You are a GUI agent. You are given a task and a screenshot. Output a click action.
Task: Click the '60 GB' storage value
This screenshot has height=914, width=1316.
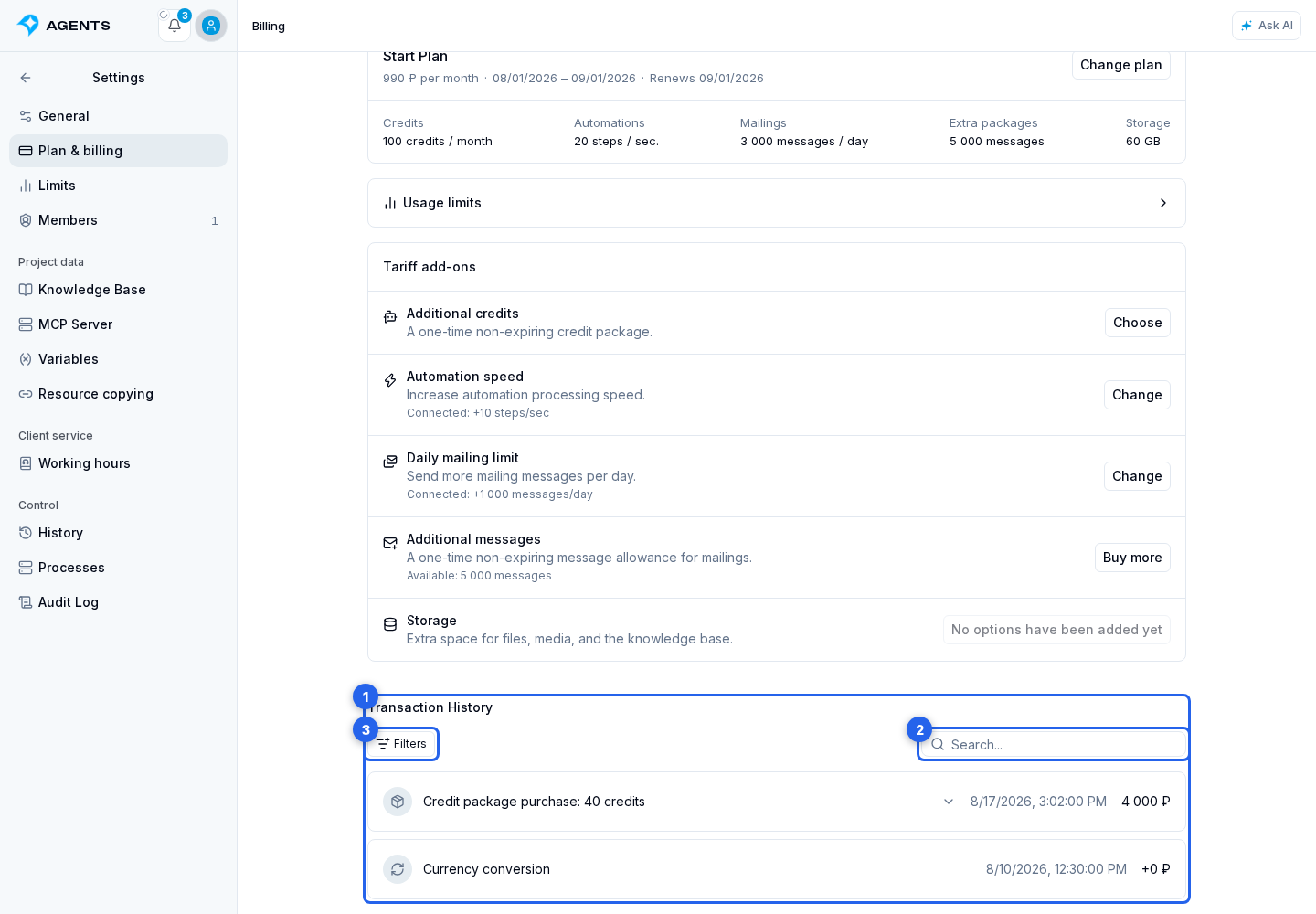pyautogui.click(x=1143, y=142)
